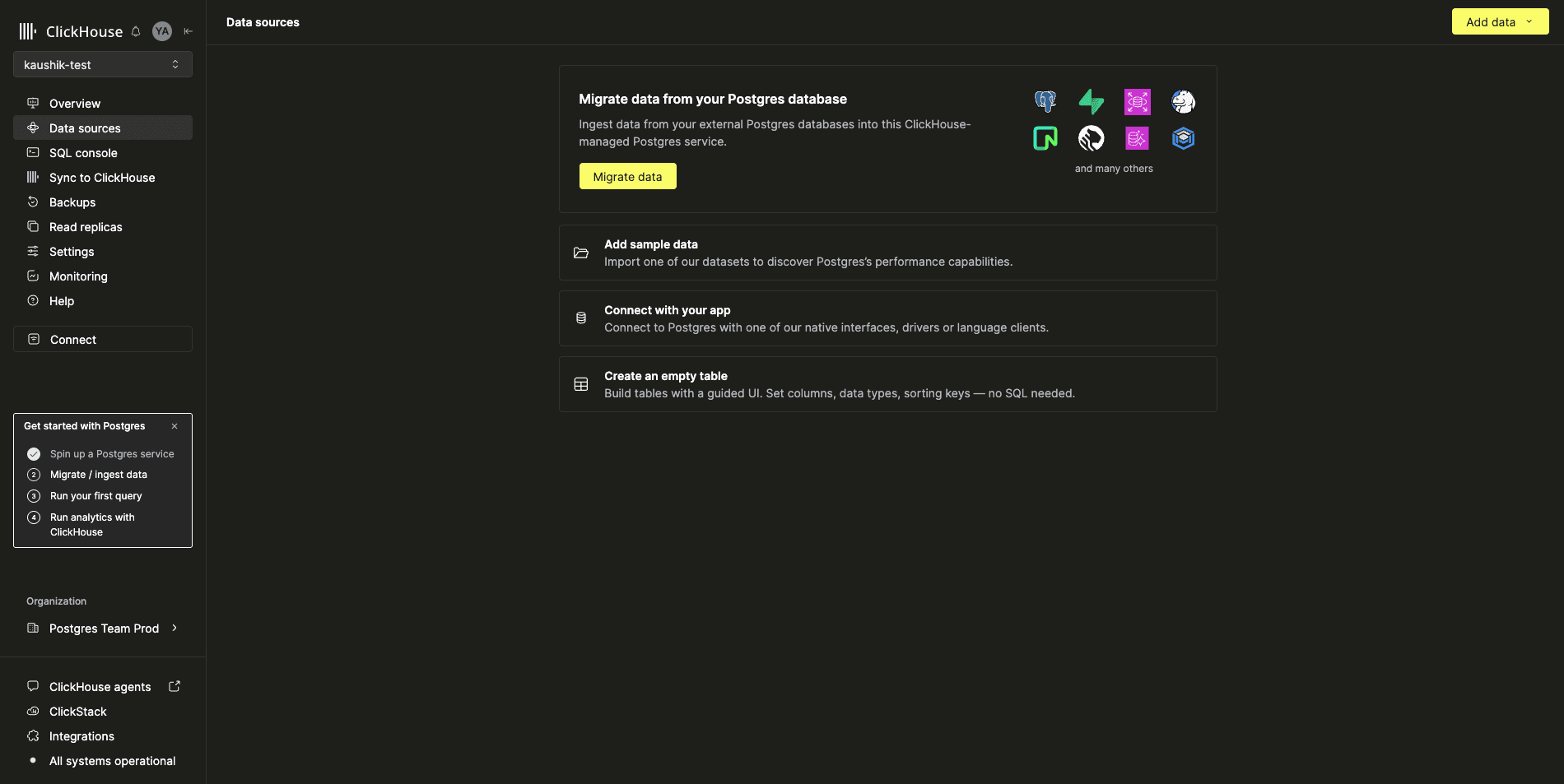Click the hippo logo in the migration card
This screenshot has width=1564, height=784.
1184,102
